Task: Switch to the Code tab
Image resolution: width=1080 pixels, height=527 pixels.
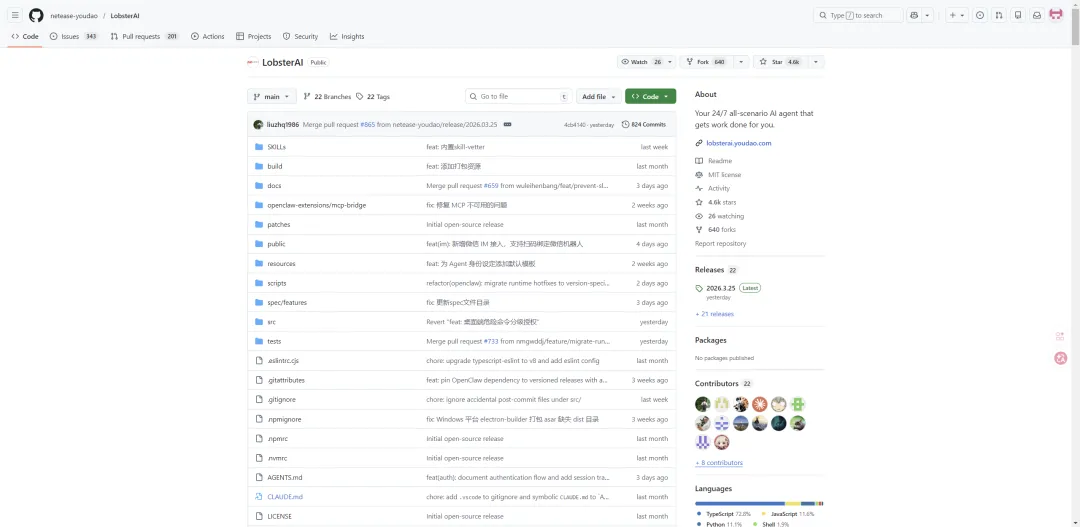Action: point(25,37)
